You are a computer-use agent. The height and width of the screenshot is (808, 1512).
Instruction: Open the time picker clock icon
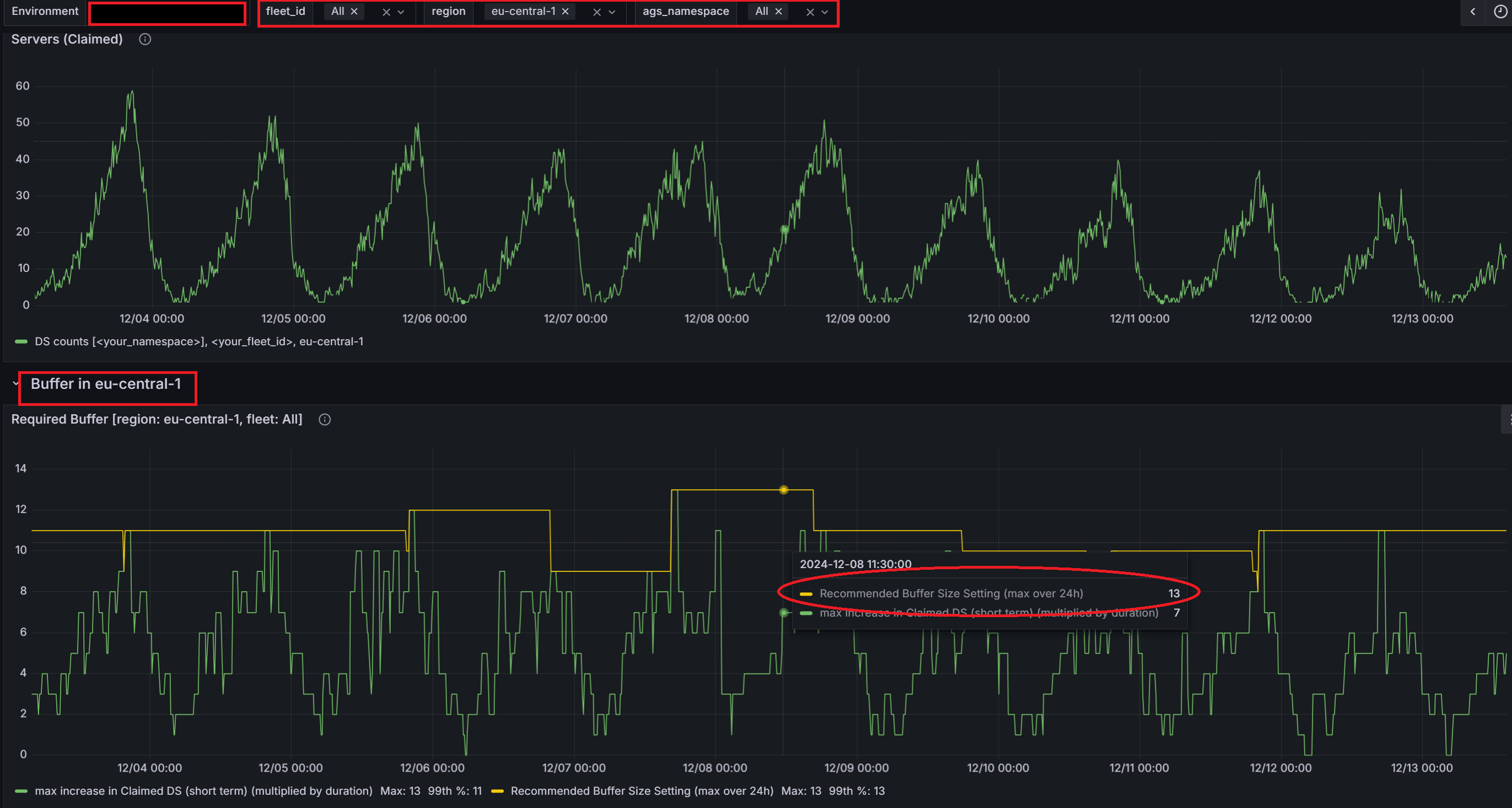click(1500, 12)
